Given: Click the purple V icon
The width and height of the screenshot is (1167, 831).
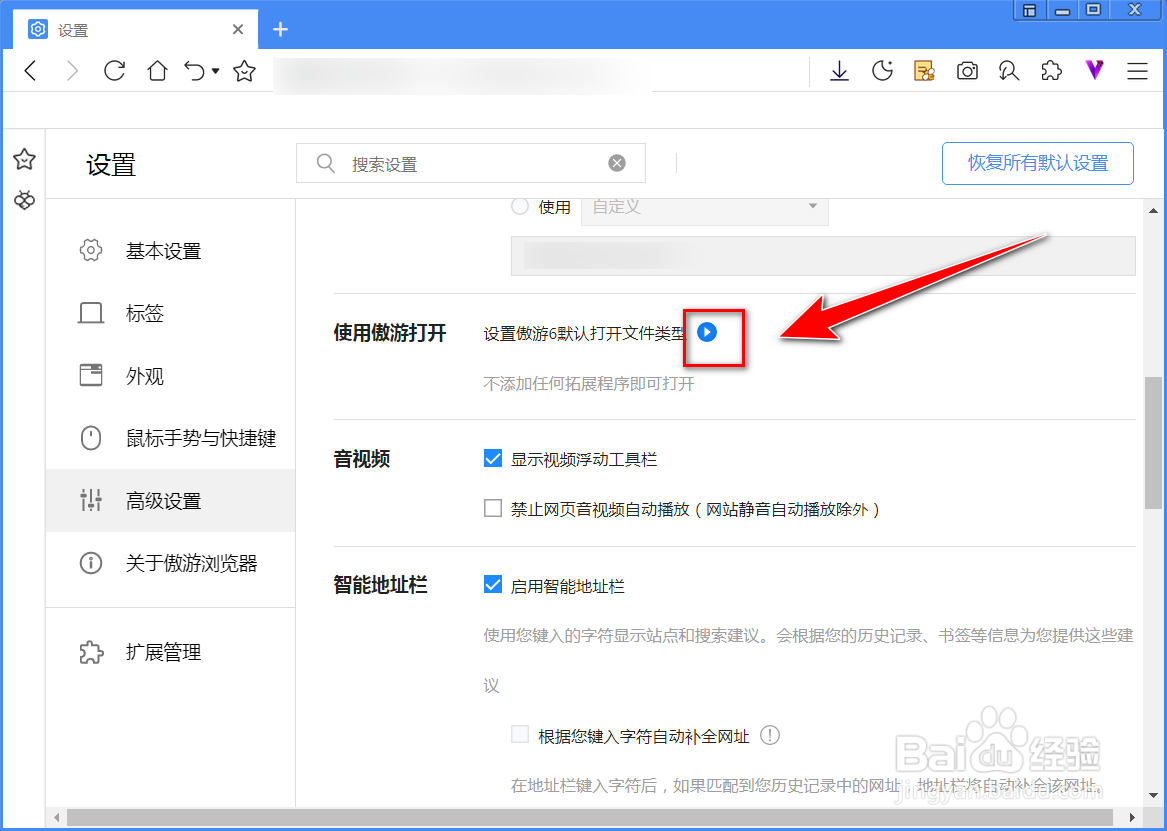Looking at the screenshot, I should [x=1094, y=71].
